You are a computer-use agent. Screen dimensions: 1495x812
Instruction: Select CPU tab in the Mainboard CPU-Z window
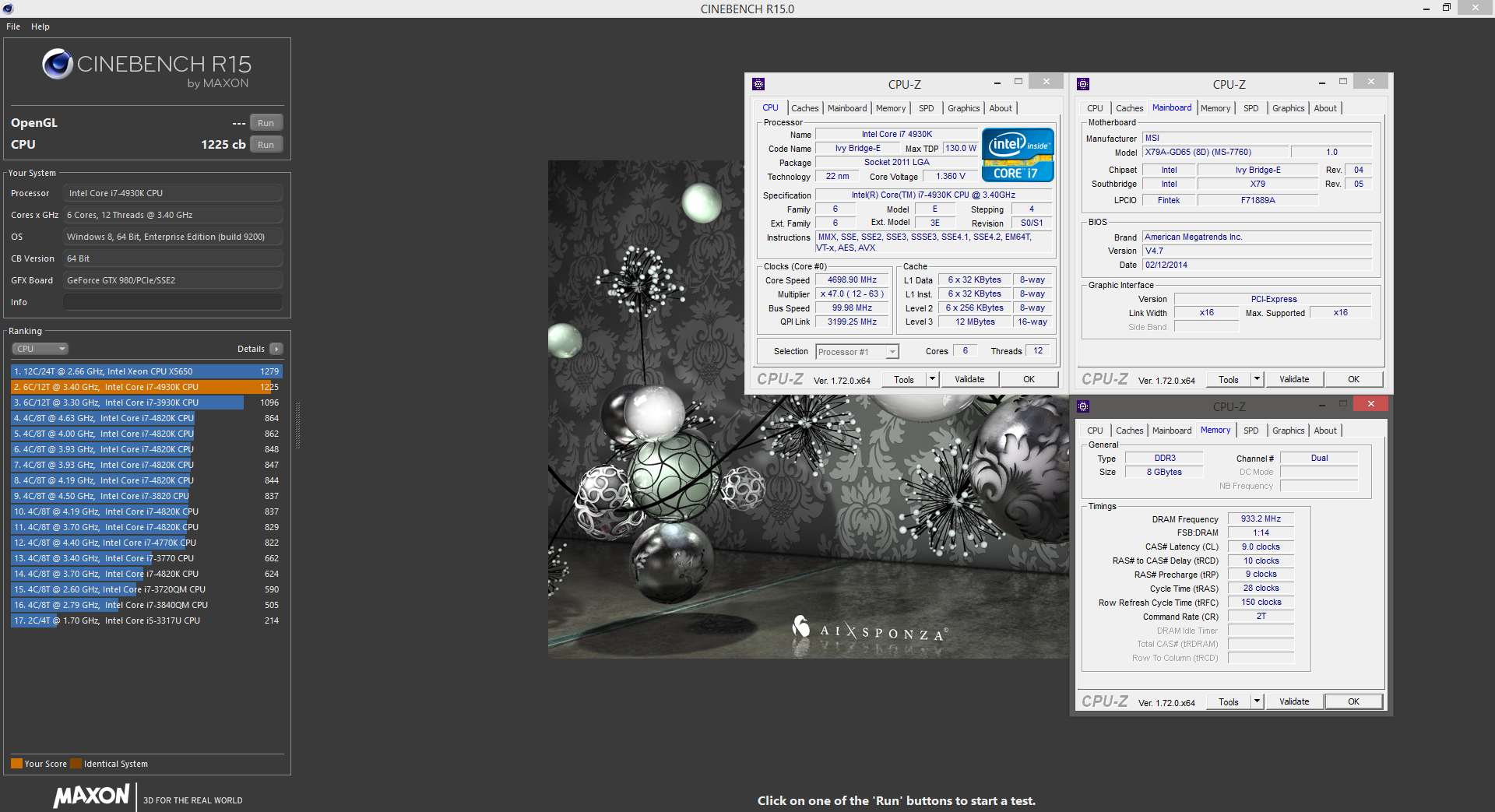1095,108
